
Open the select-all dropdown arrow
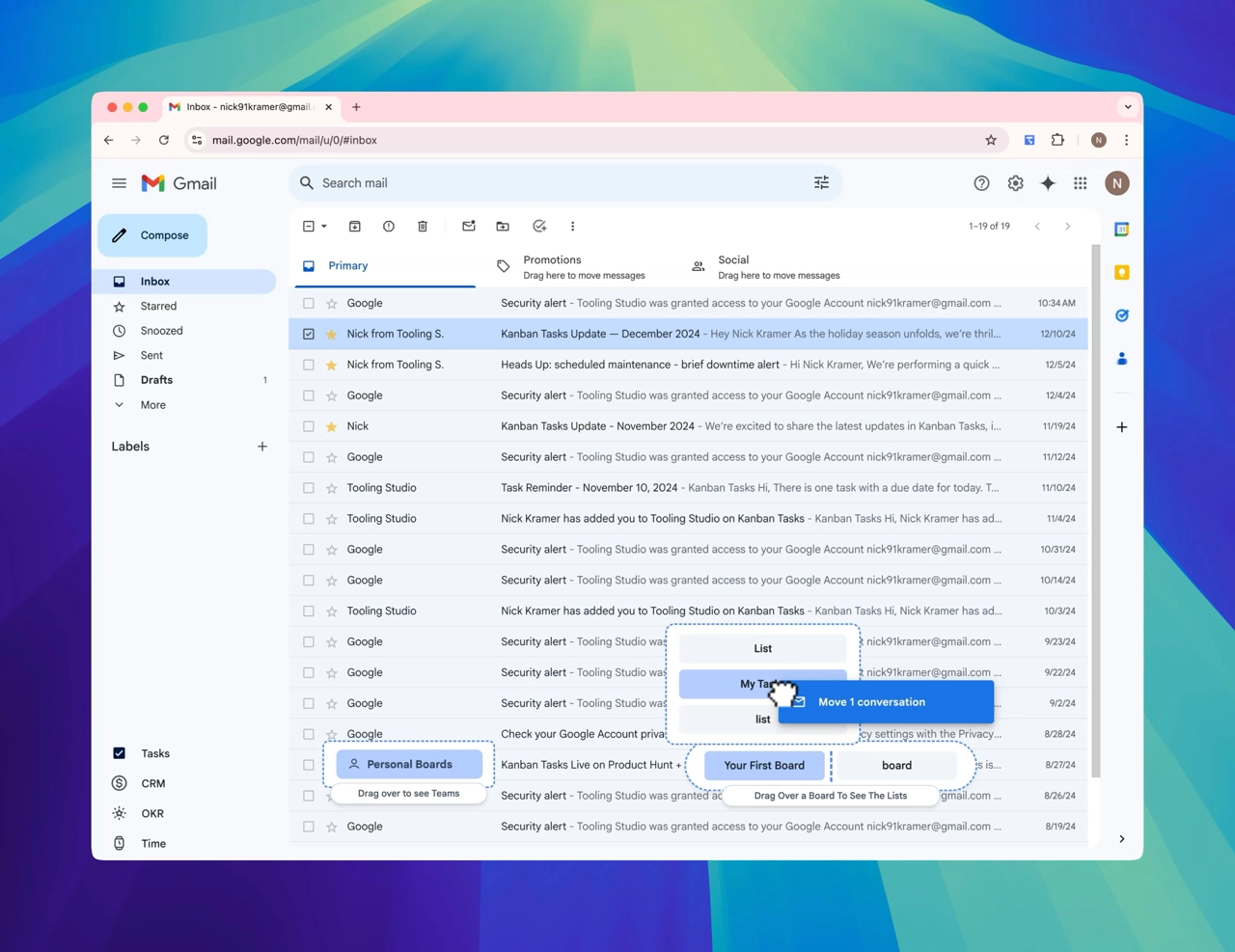point(324,227)
